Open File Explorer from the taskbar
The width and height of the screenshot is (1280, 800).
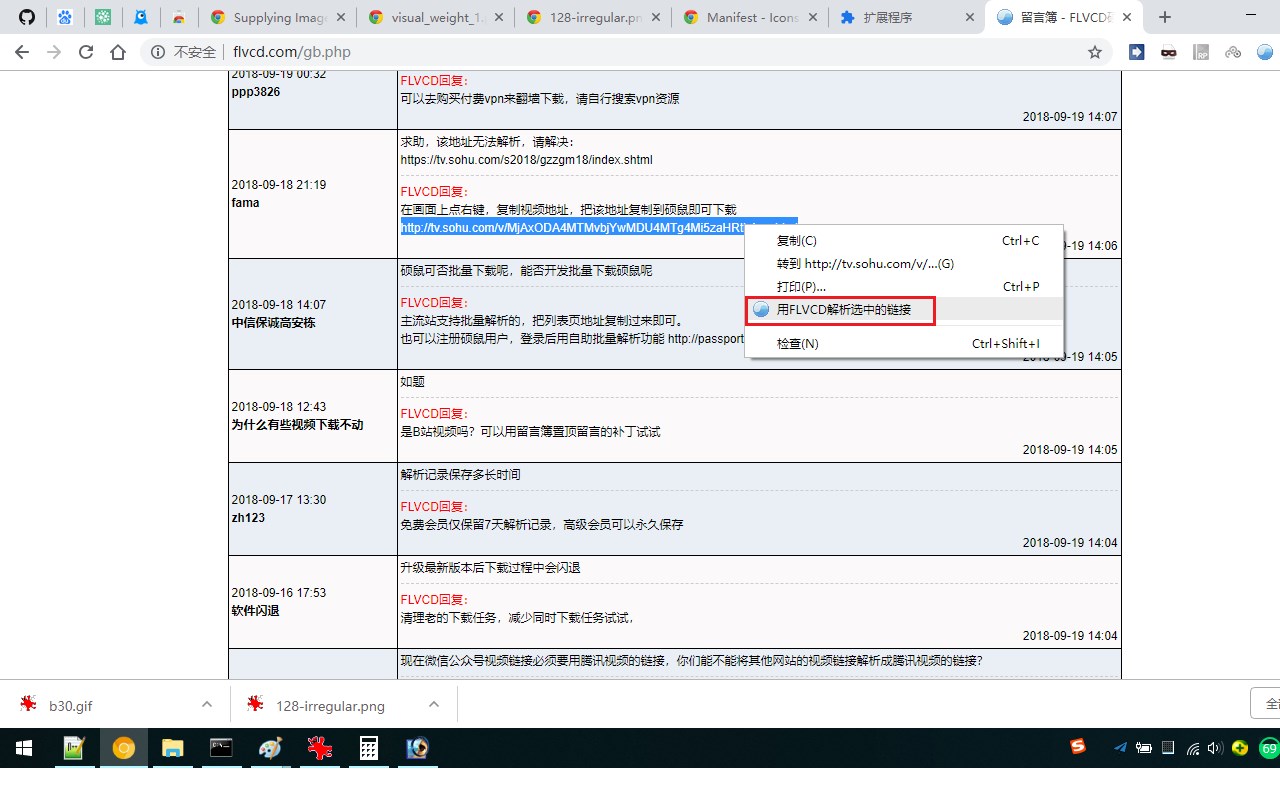tap(172, 748)
